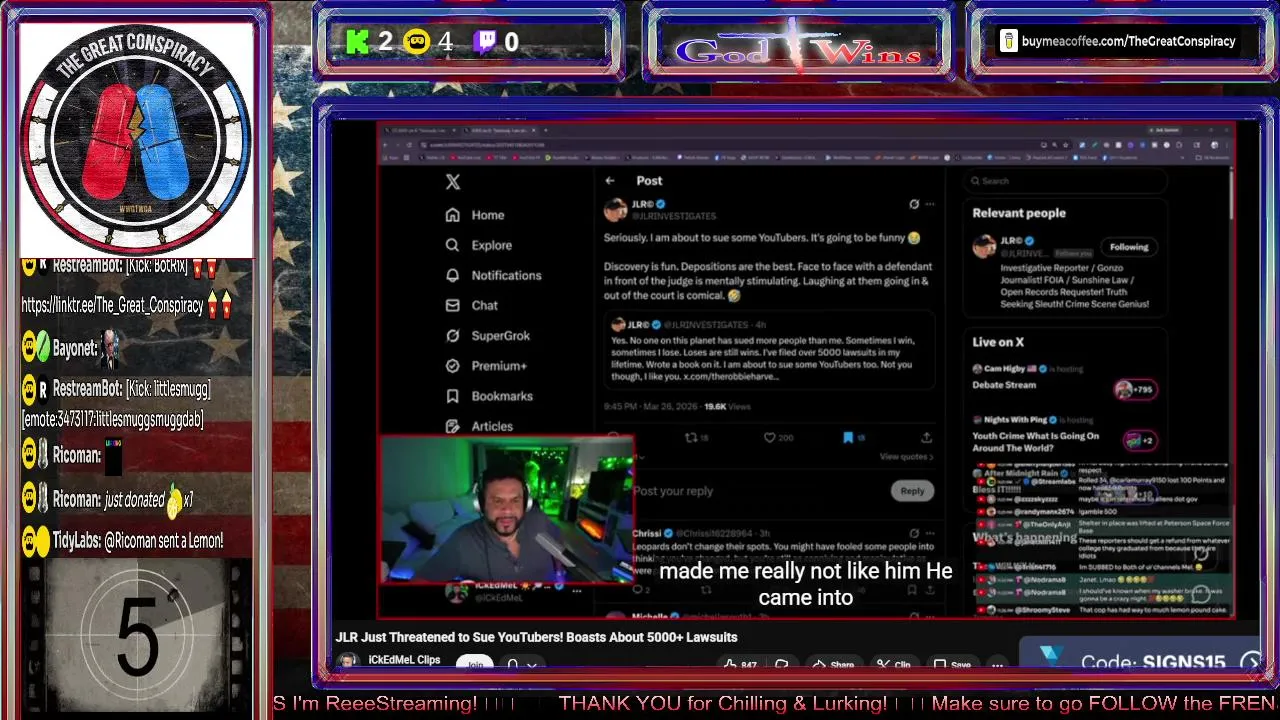Open View quotes under the post

(906, 457)
